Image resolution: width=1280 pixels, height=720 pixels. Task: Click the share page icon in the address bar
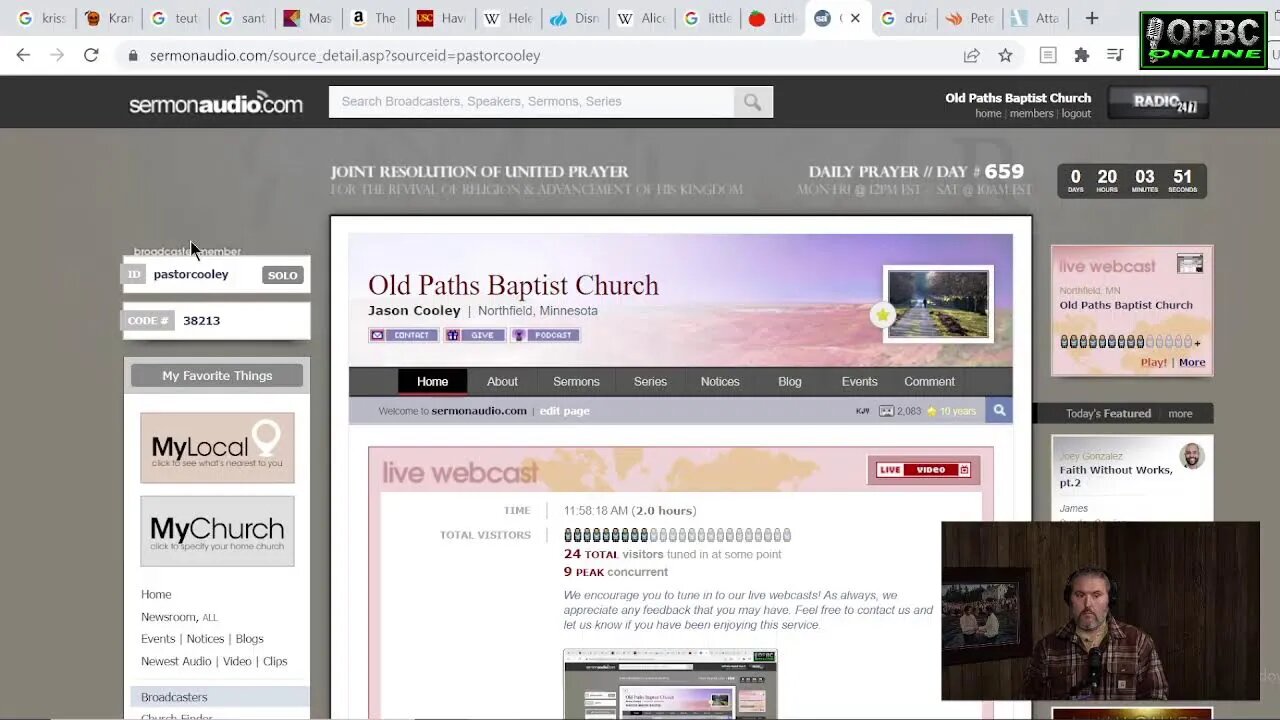point(971,56)
